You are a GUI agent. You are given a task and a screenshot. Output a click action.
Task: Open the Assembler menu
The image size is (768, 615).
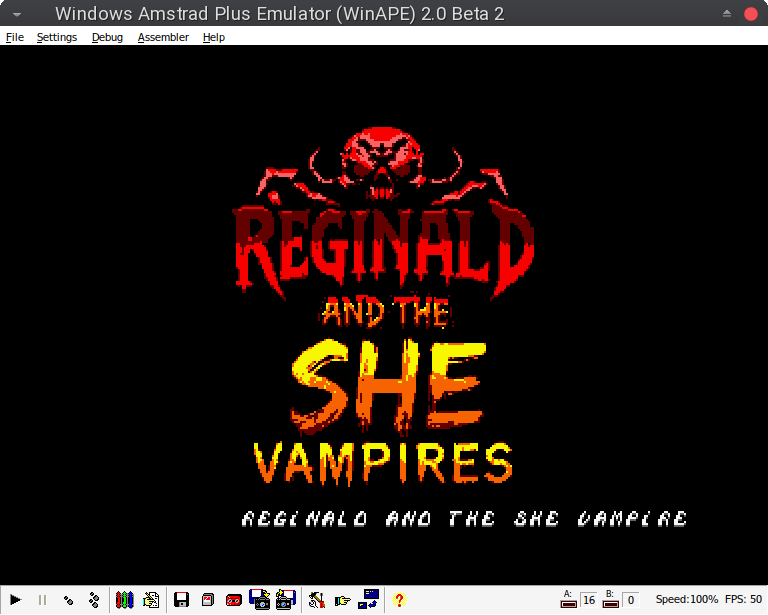(163, 37)
